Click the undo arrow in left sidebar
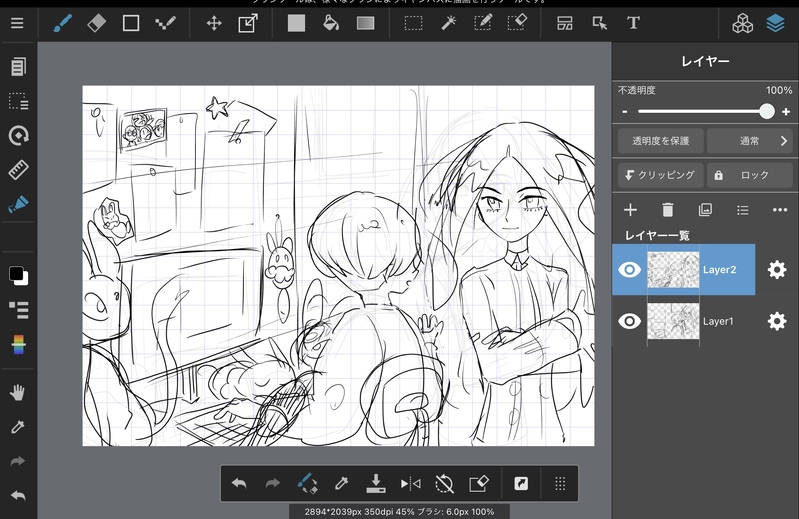This screenshot has height=519, width=799. (18, 496)
